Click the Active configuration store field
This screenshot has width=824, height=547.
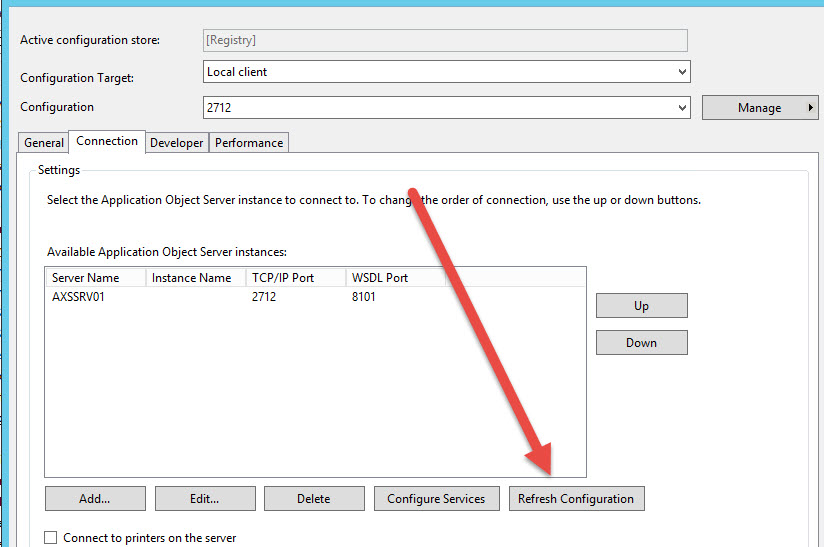tap(445, 40)
